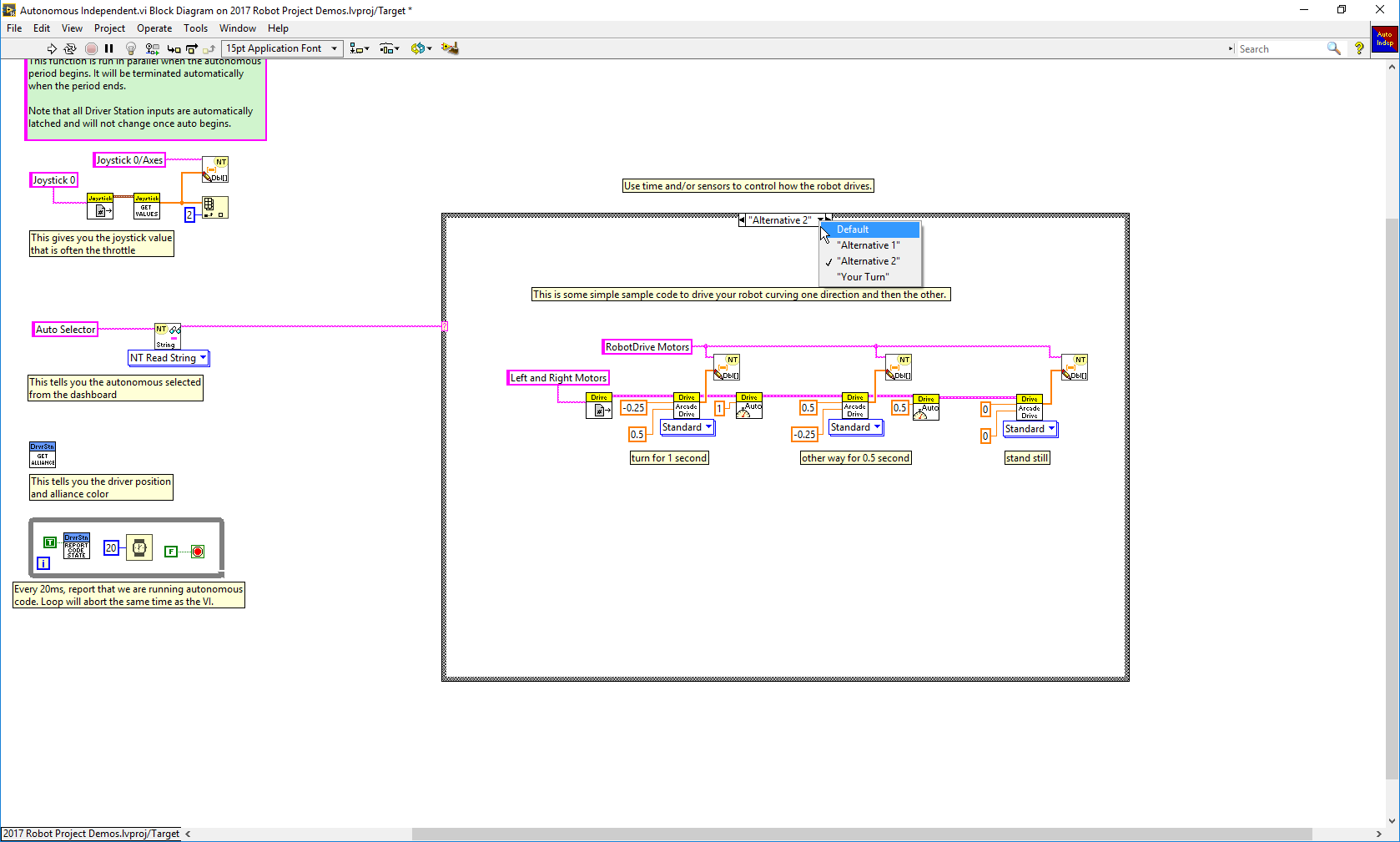
Task: Click the Abort Execution stop button
Action: [91, 48]
